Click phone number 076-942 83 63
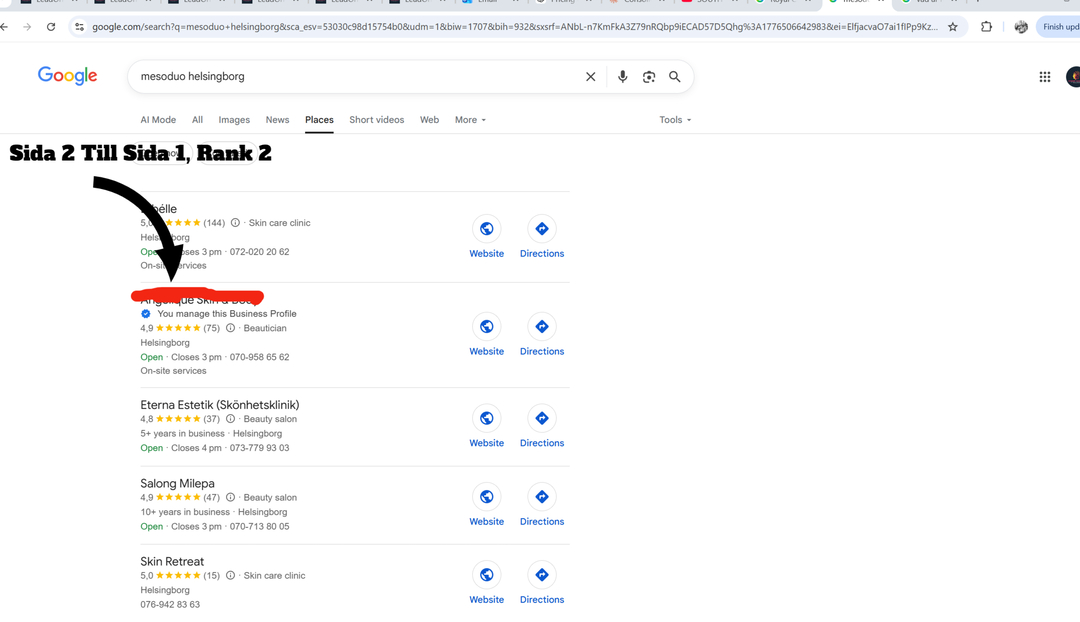The width and height of the screenshot is (1080, 622). pos(170,604)
